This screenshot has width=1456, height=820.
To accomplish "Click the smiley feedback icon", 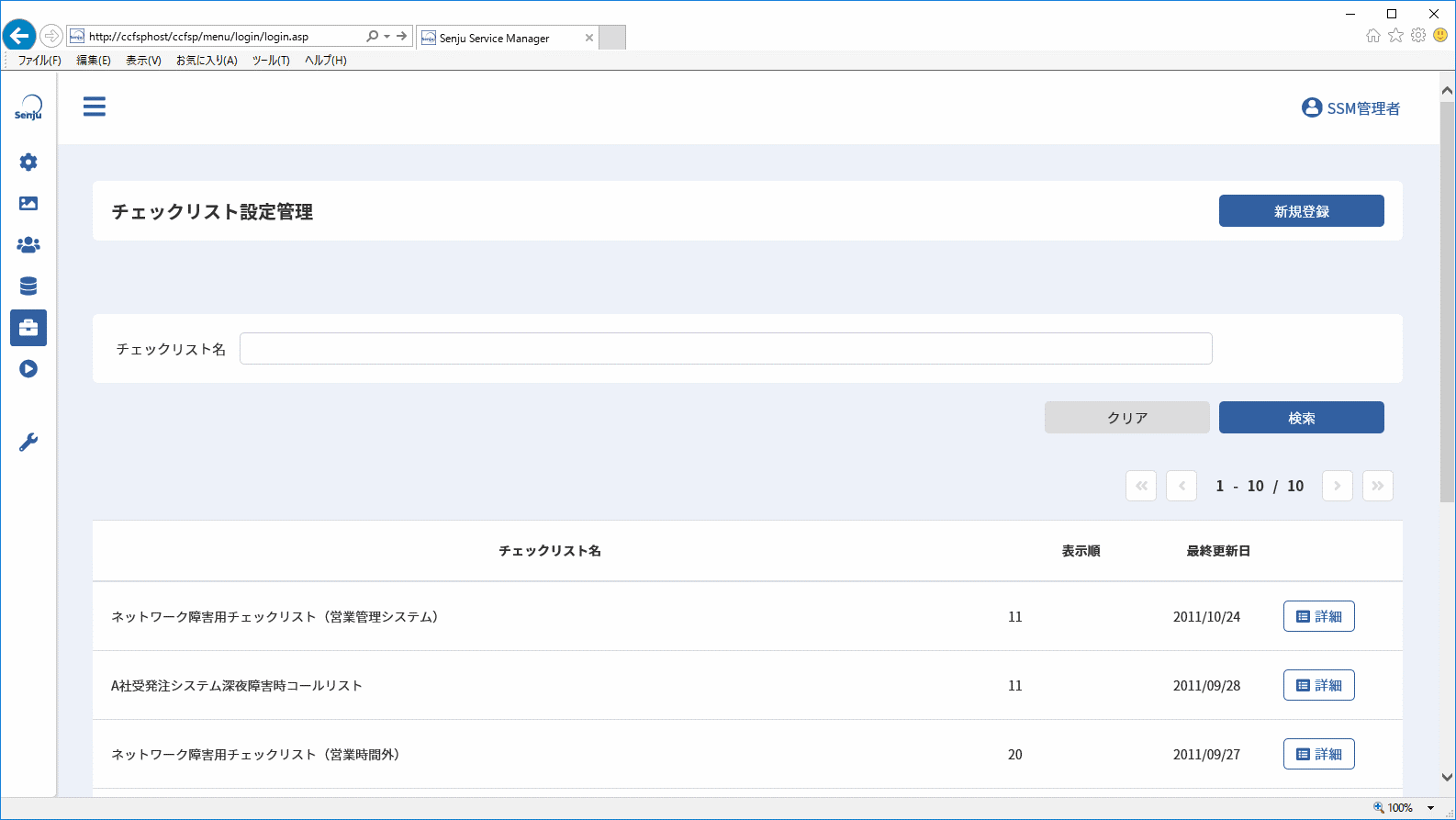I will point(1440,36).
